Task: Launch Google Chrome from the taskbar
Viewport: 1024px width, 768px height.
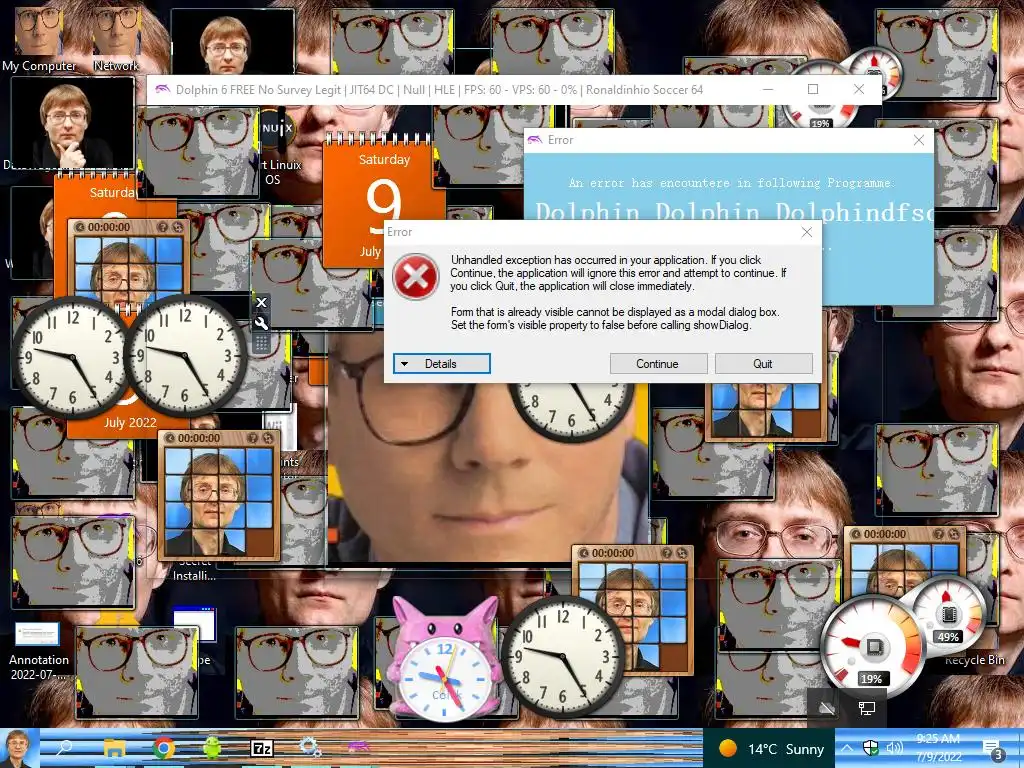Action: 164,748
